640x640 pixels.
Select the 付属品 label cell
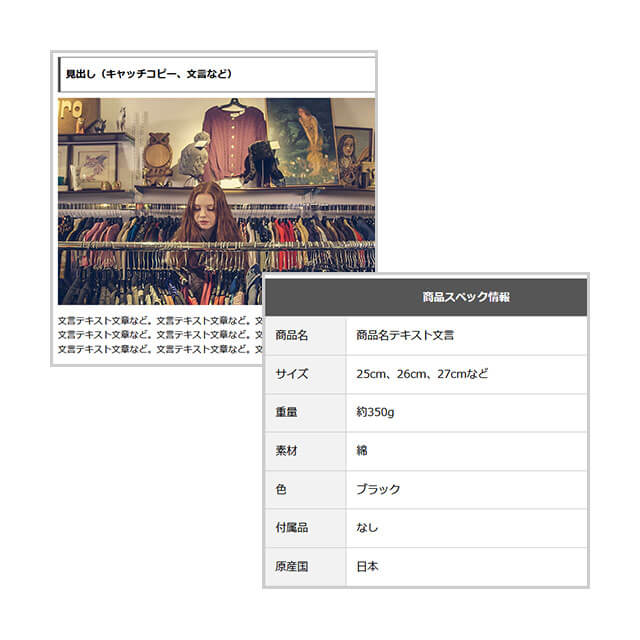click(292, 527)
